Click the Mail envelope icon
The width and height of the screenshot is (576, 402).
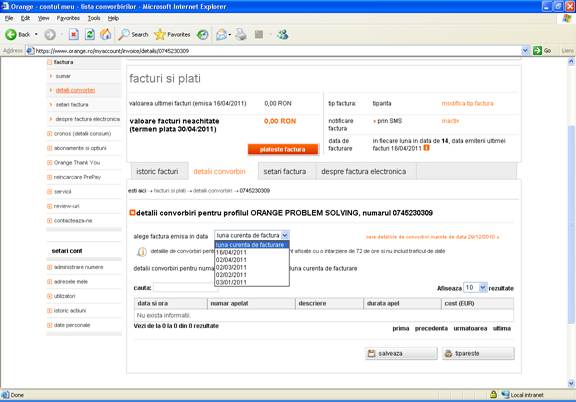coord(221,35)
